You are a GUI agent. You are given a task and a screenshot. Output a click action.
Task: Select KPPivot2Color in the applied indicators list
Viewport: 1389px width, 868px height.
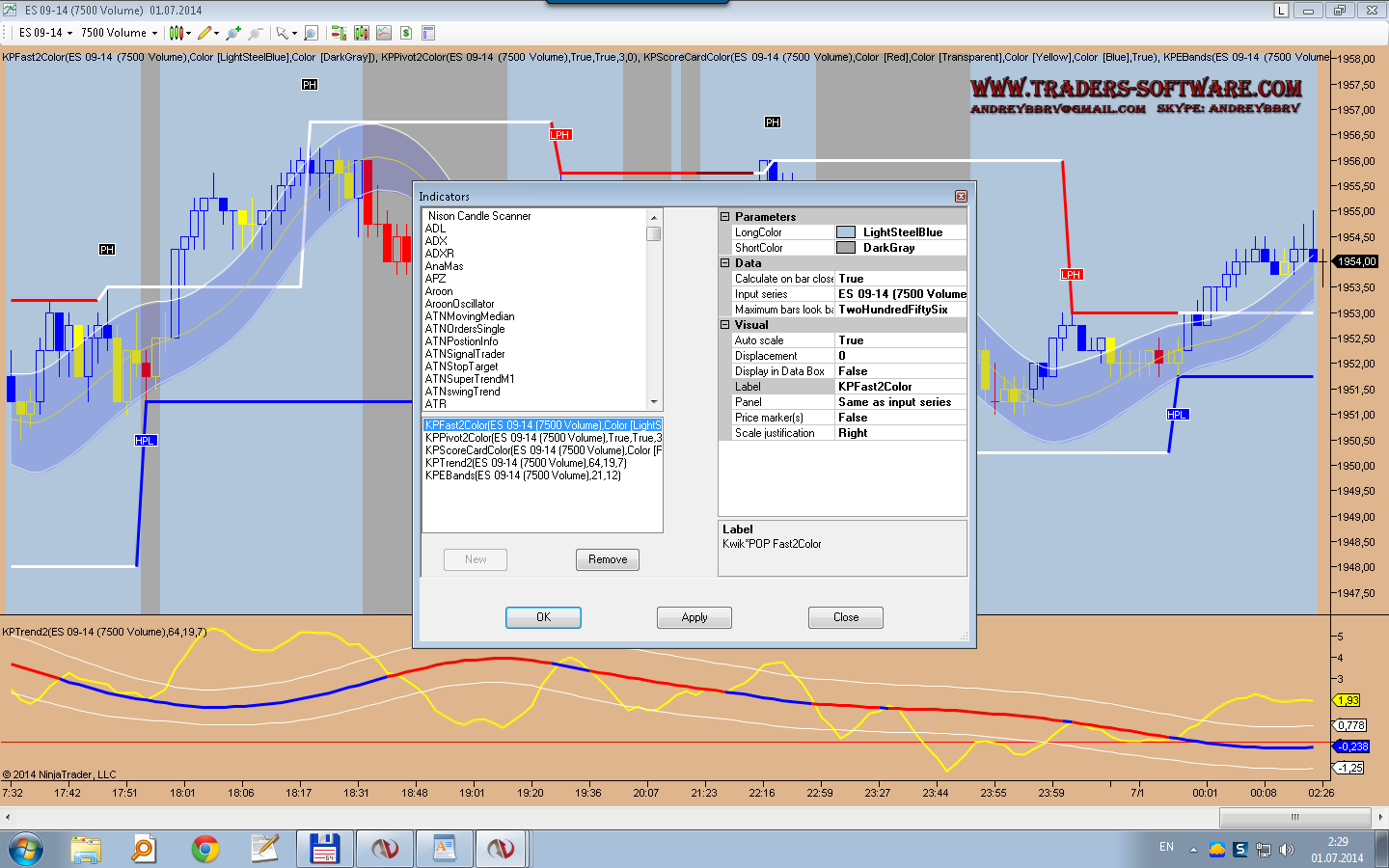[x=542, y=438]
